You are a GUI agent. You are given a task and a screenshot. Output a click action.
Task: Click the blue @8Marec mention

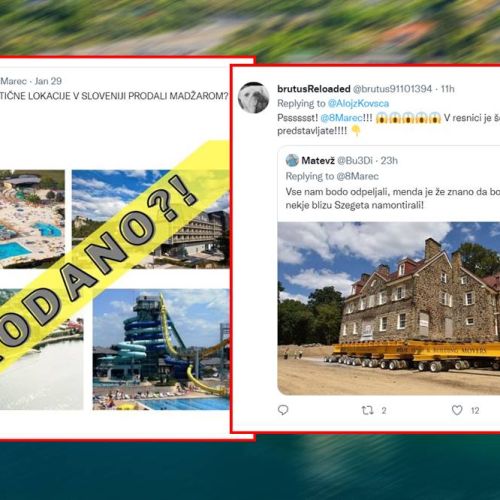click(342, 118)
